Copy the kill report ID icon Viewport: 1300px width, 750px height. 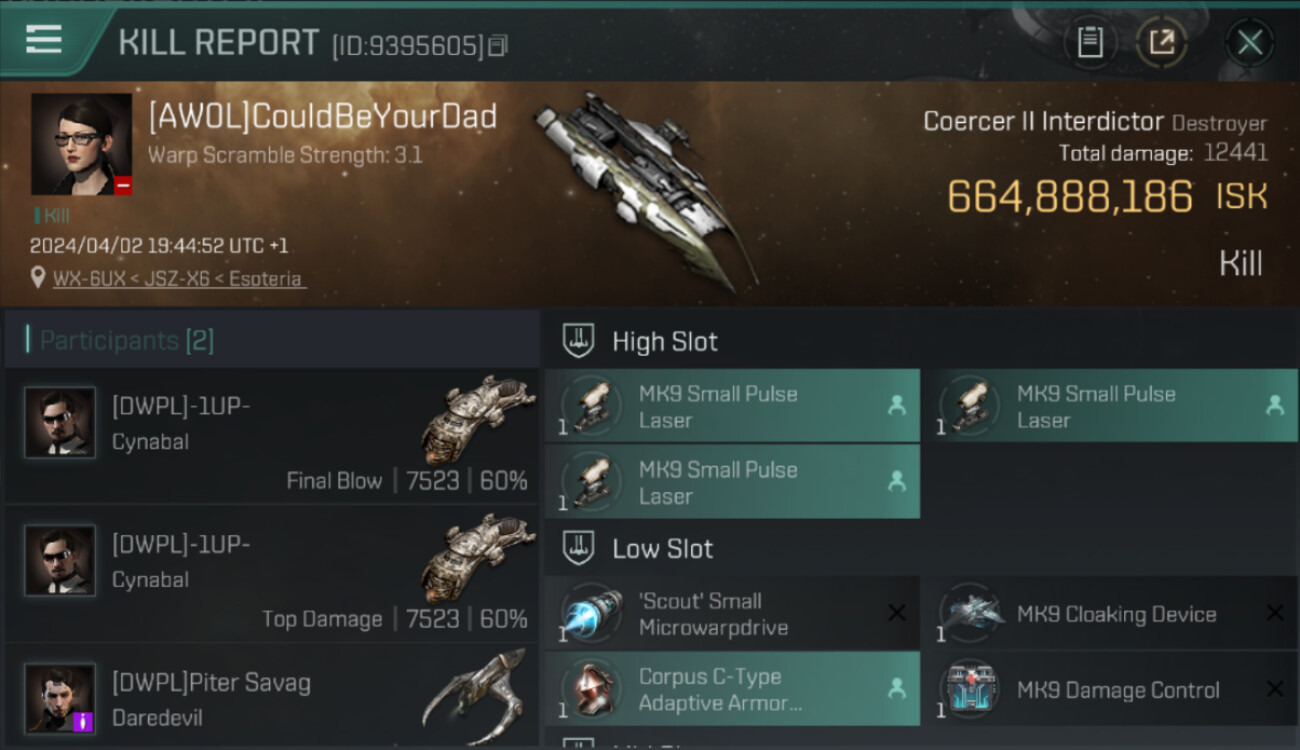pos(498,46)
